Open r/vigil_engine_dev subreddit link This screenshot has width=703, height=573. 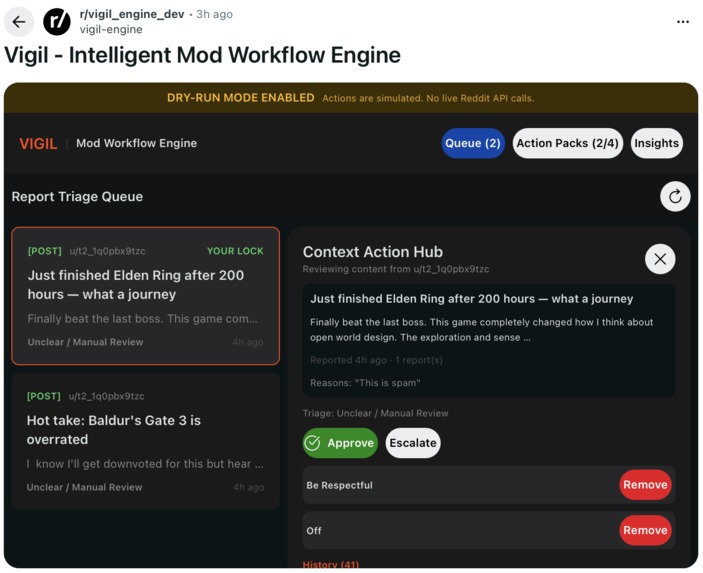[132, 14]
